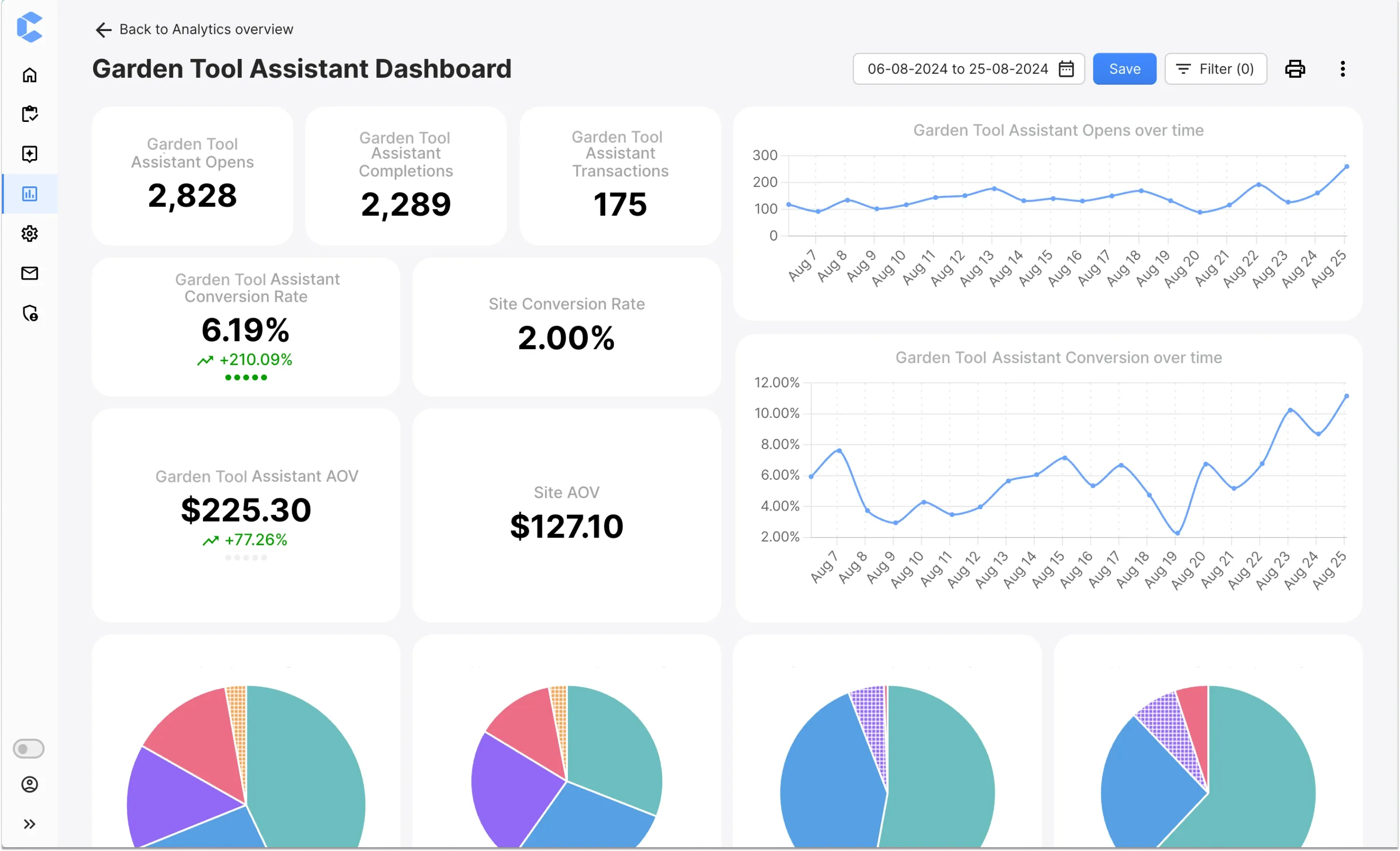
Task: Click the company logo at top left
Action: [x=30, y=27]
